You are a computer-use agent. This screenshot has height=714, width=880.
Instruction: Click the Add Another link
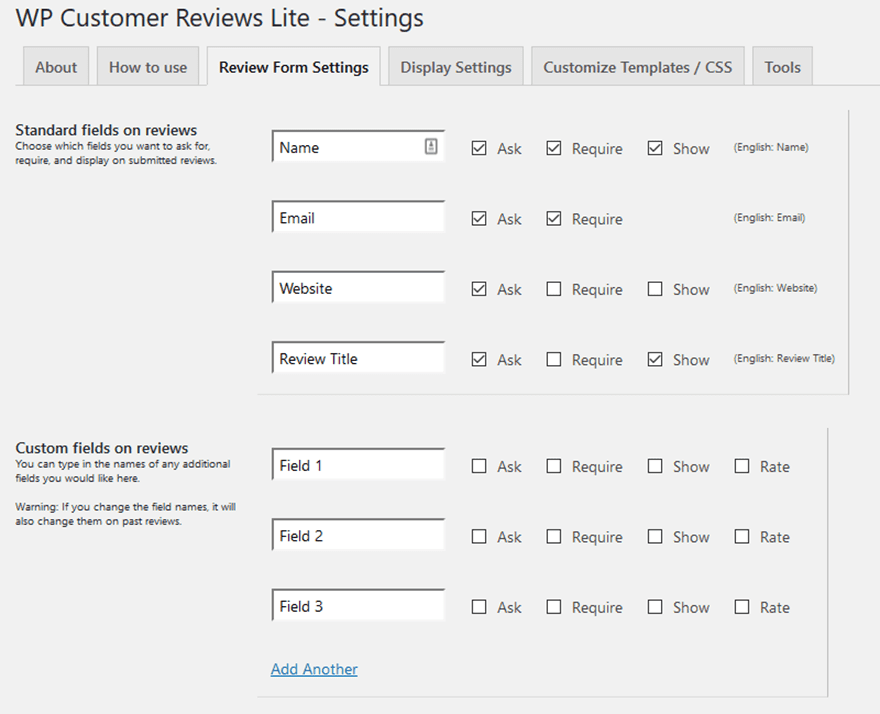pos(314,669)
